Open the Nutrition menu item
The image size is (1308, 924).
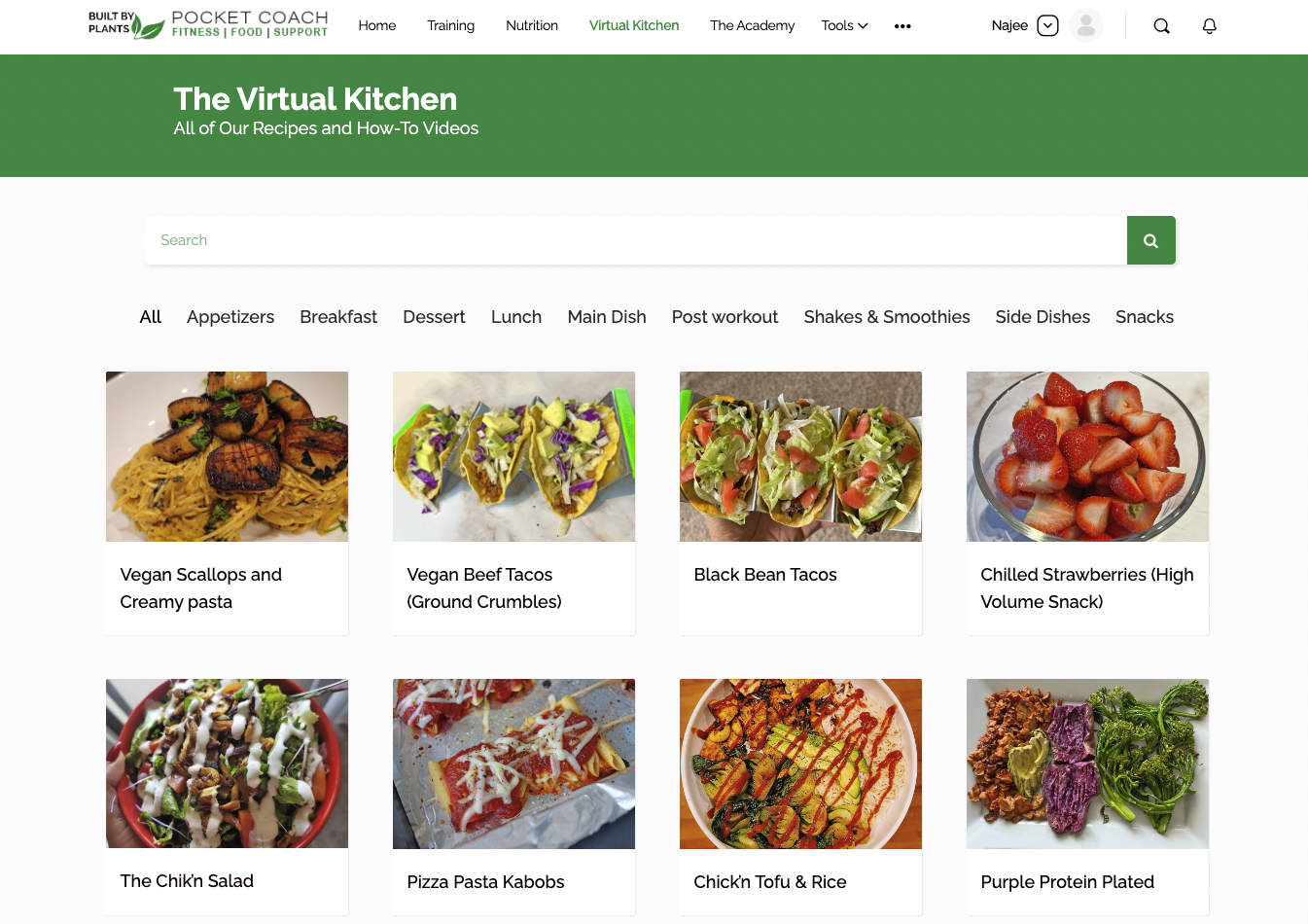coord(532,25)
